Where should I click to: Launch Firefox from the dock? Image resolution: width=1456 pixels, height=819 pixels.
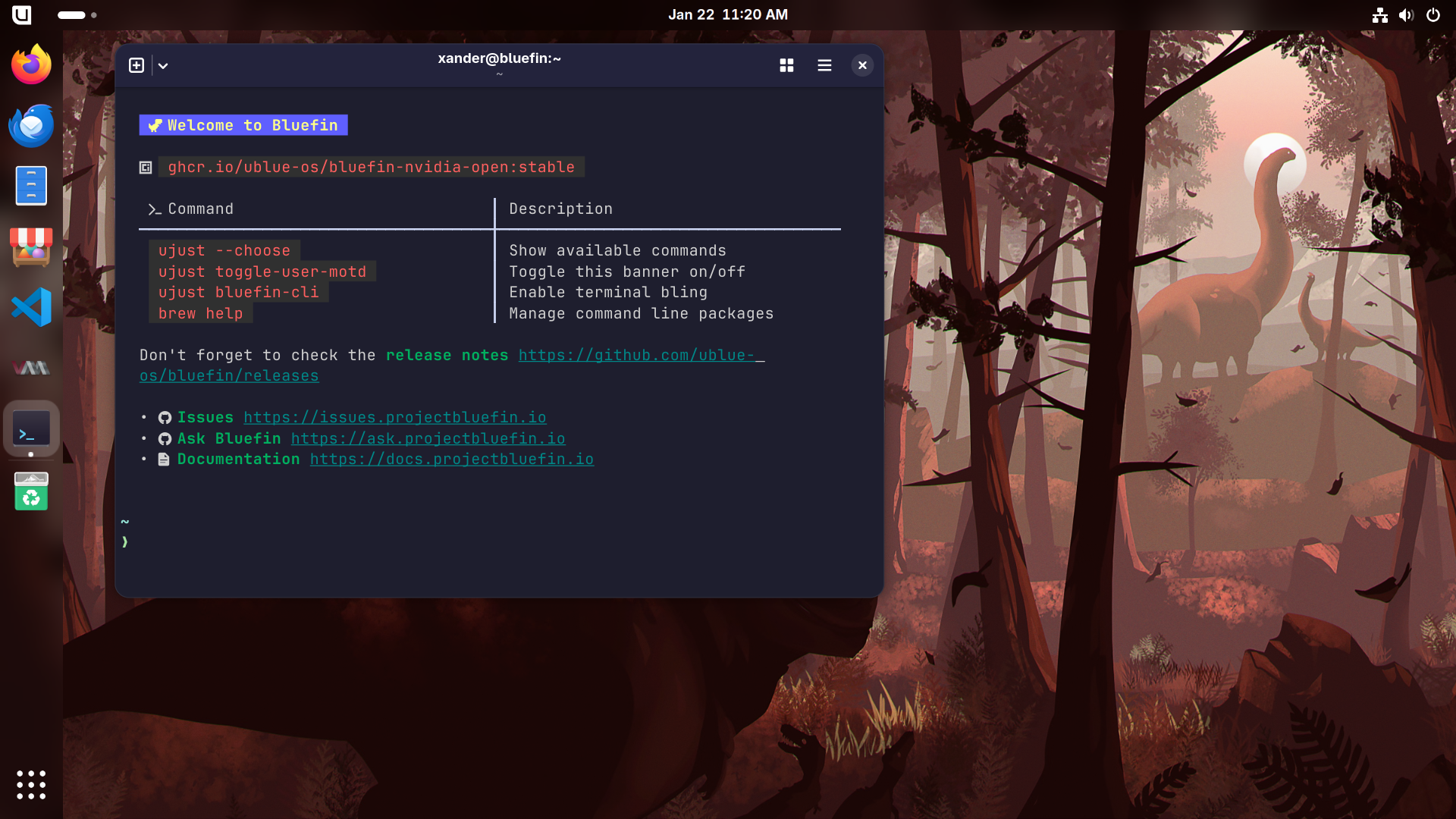pyautogui.click(x=31, y=65)
